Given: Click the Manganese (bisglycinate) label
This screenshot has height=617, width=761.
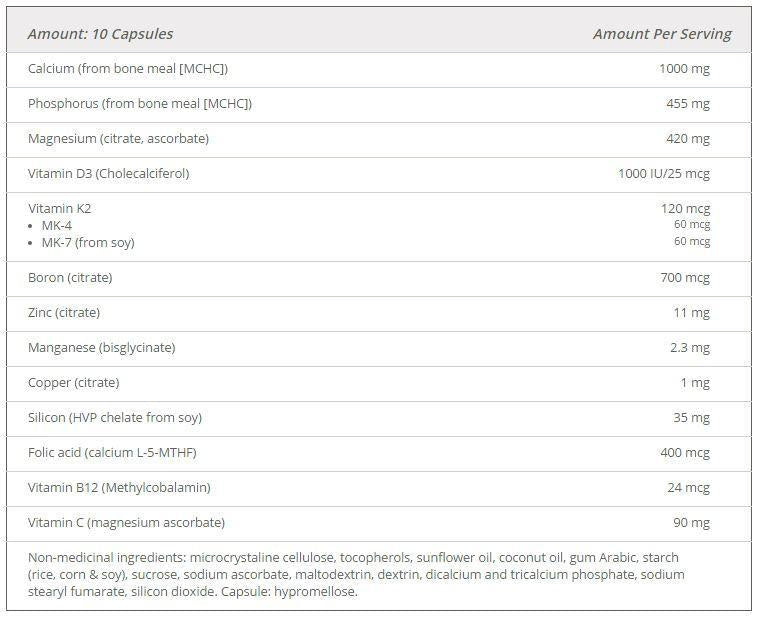Looking at the screenshot, I should (x=101, y=348).
